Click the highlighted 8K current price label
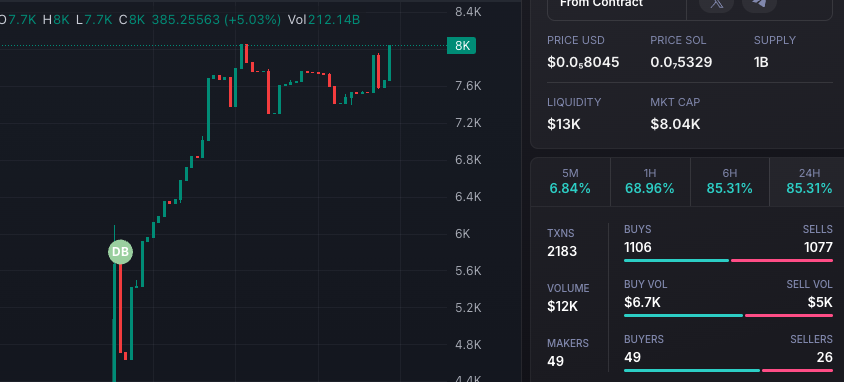This screenshot has width=844, height=382. (461, 46)
